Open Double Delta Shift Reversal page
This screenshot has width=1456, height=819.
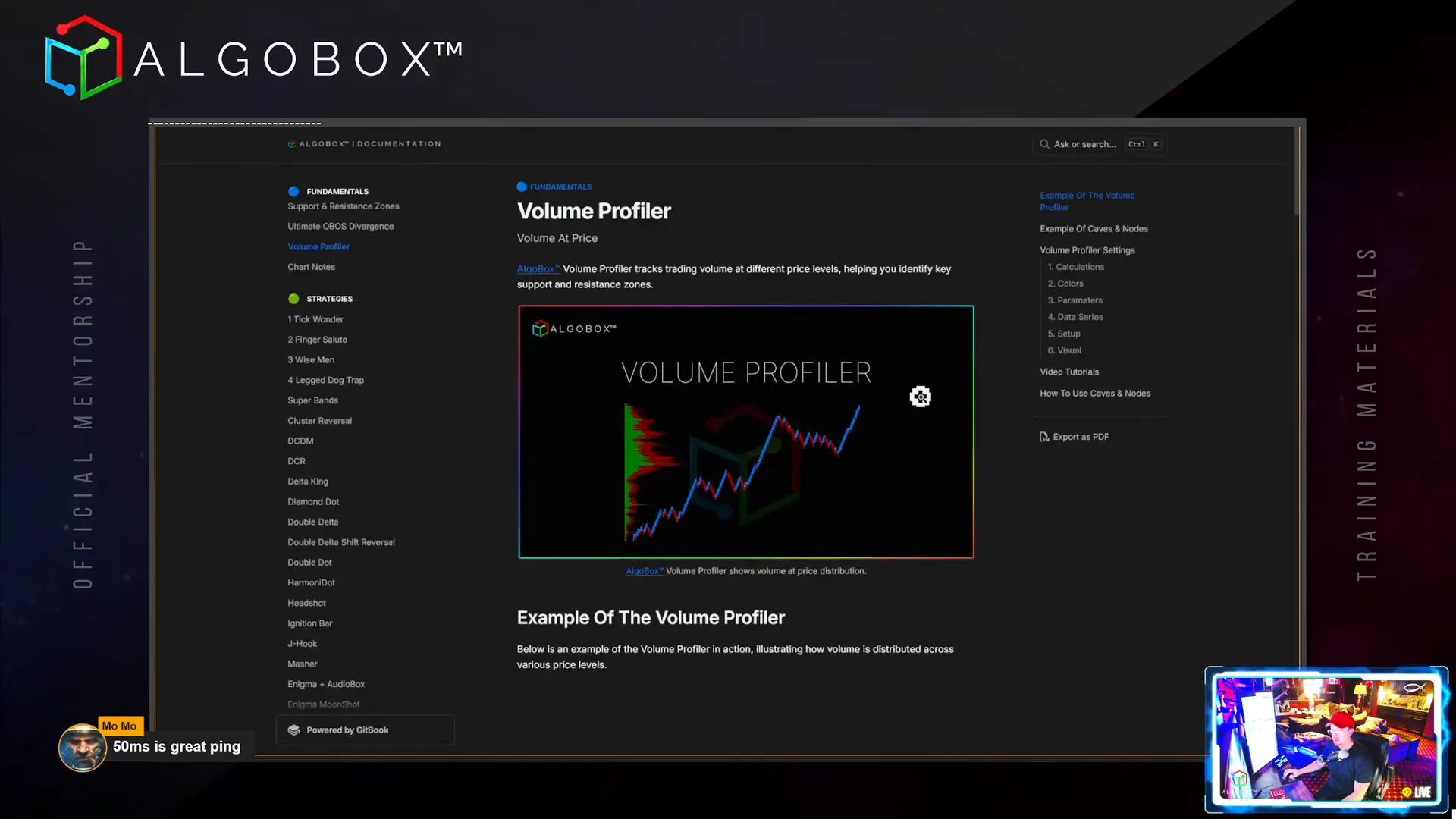click(x=341, y=543)
